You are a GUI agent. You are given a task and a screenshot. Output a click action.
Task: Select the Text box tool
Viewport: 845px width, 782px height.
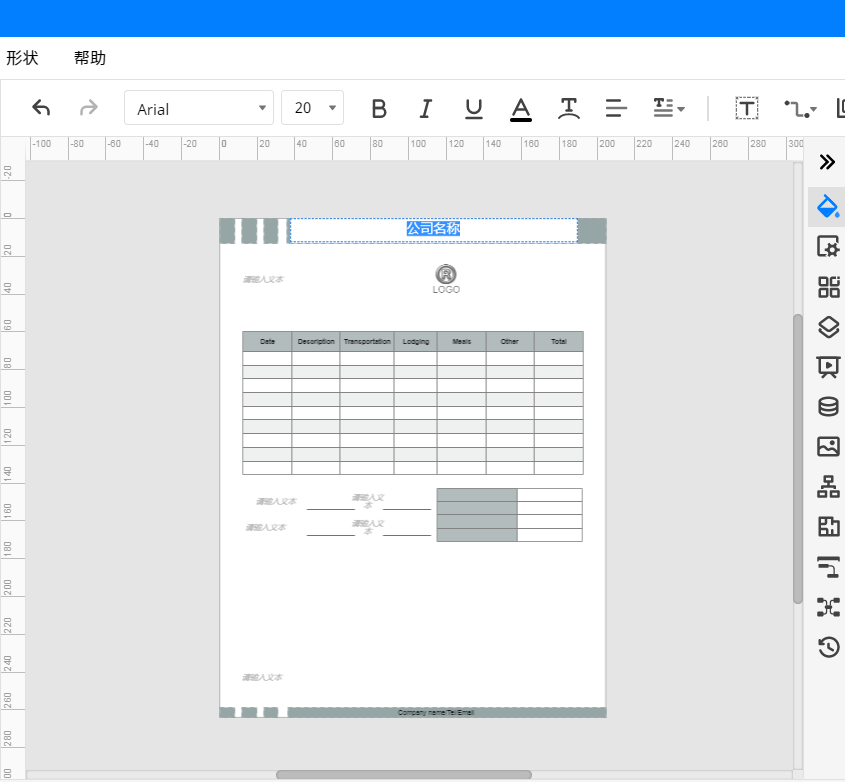[746, 108]
